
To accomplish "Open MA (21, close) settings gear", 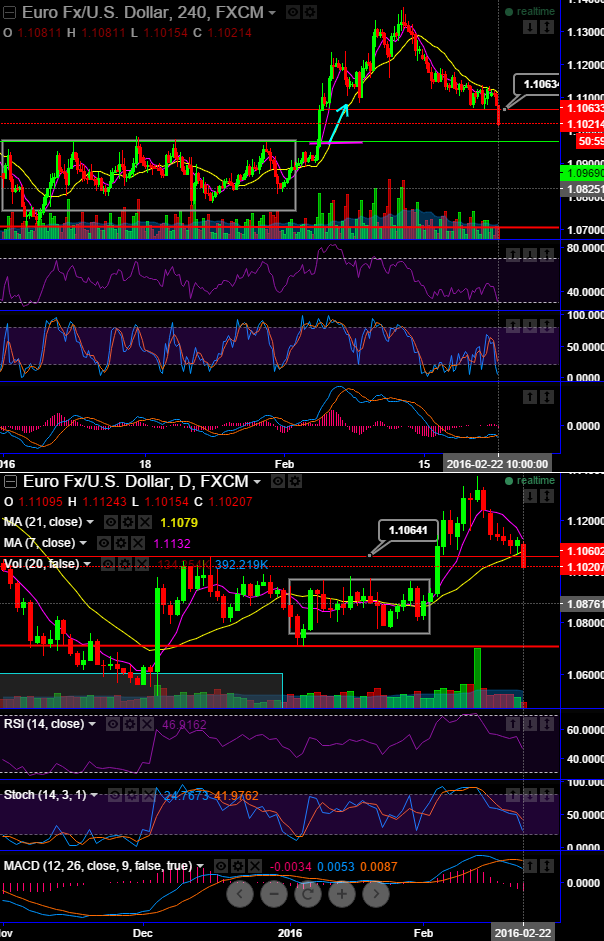I will 127,523.
